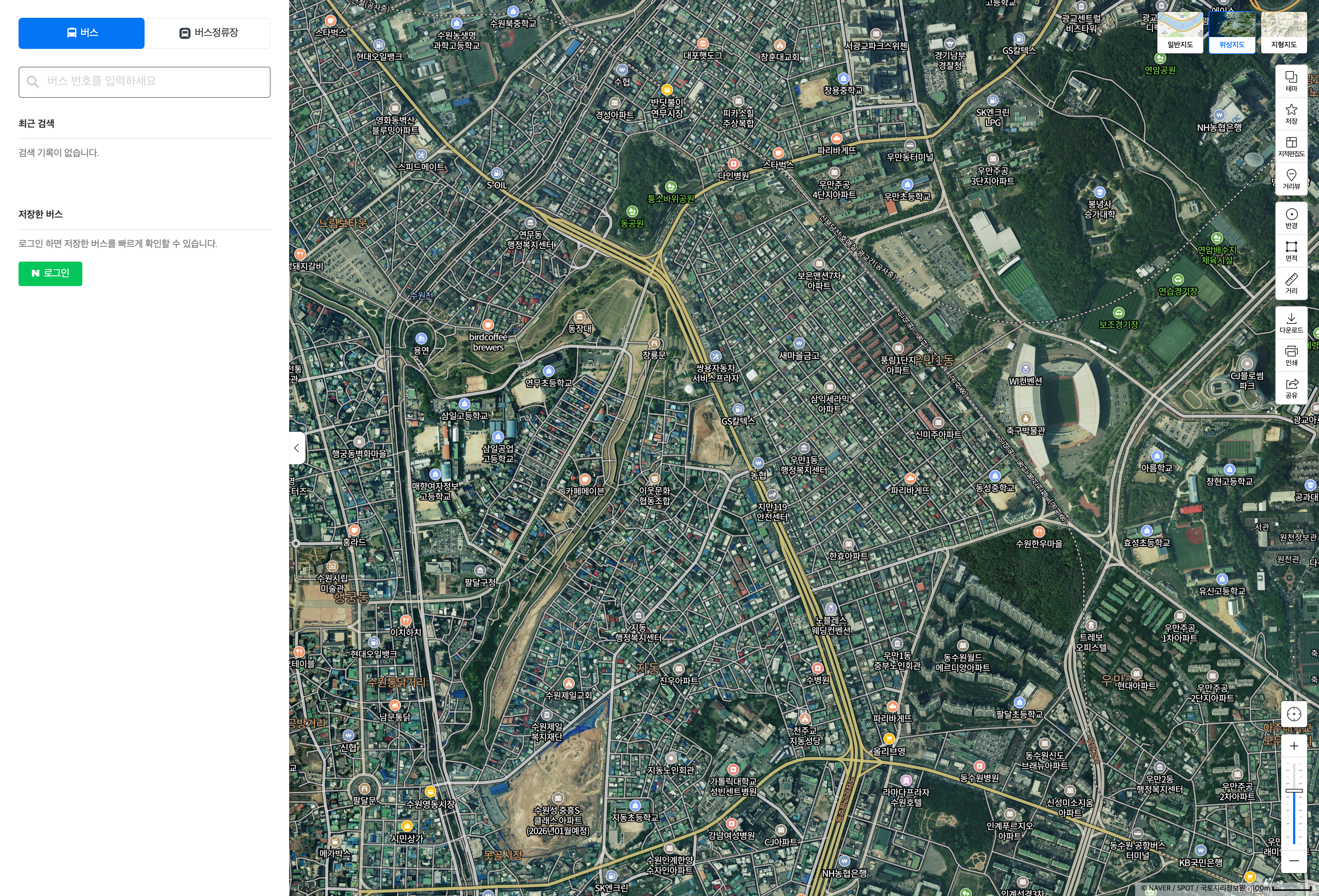This screenshot has height=896, width=1319.
Task: Select the 반경 radius measurement tool
Action: (x=1291, y=218)
